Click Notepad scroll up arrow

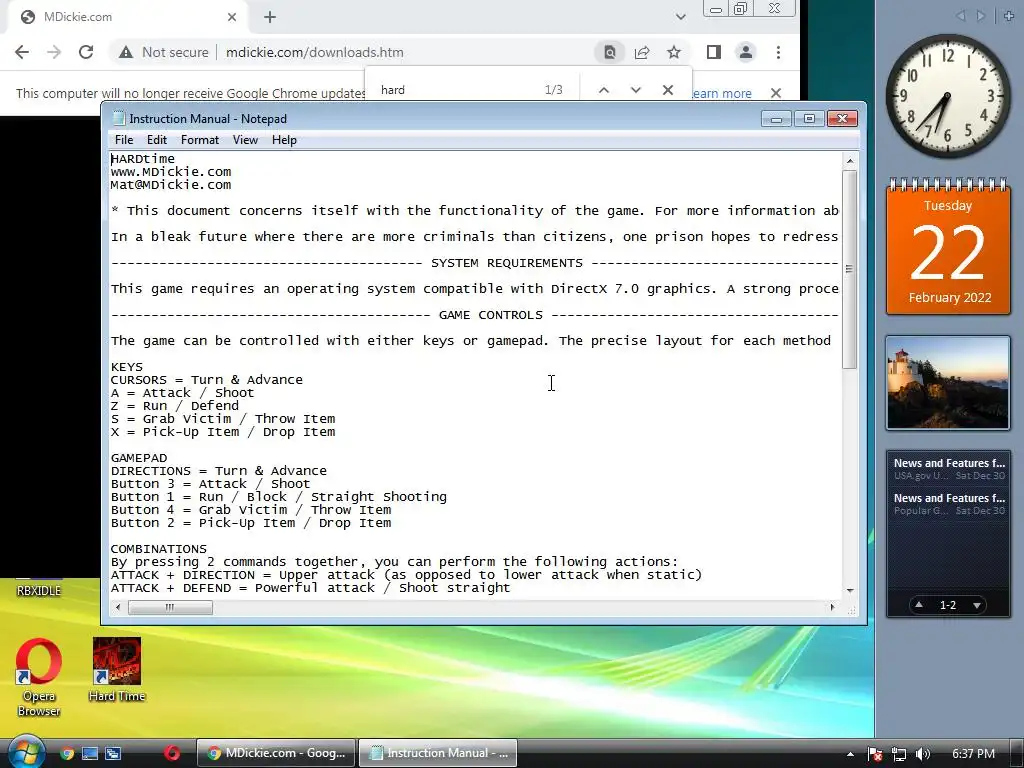tap(850, 160)
